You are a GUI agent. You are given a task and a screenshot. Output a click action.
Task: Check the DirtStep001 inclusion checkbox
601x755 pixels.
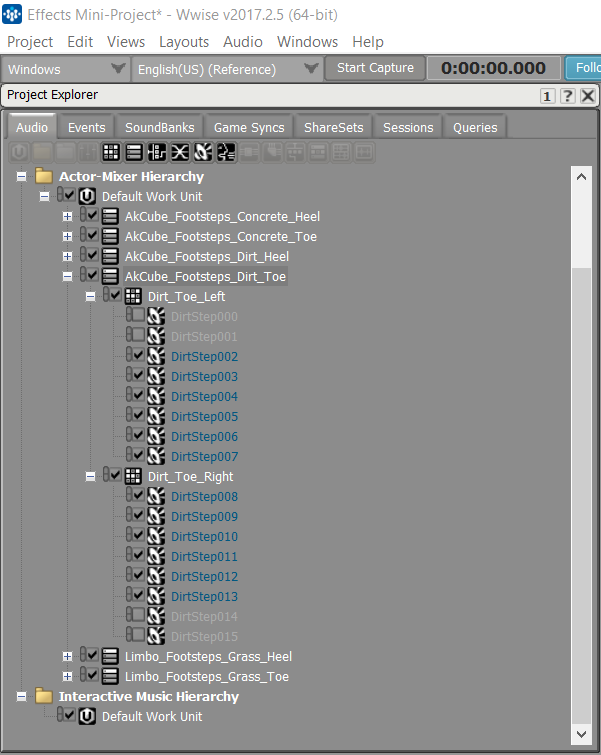click(x=139, y=334)
